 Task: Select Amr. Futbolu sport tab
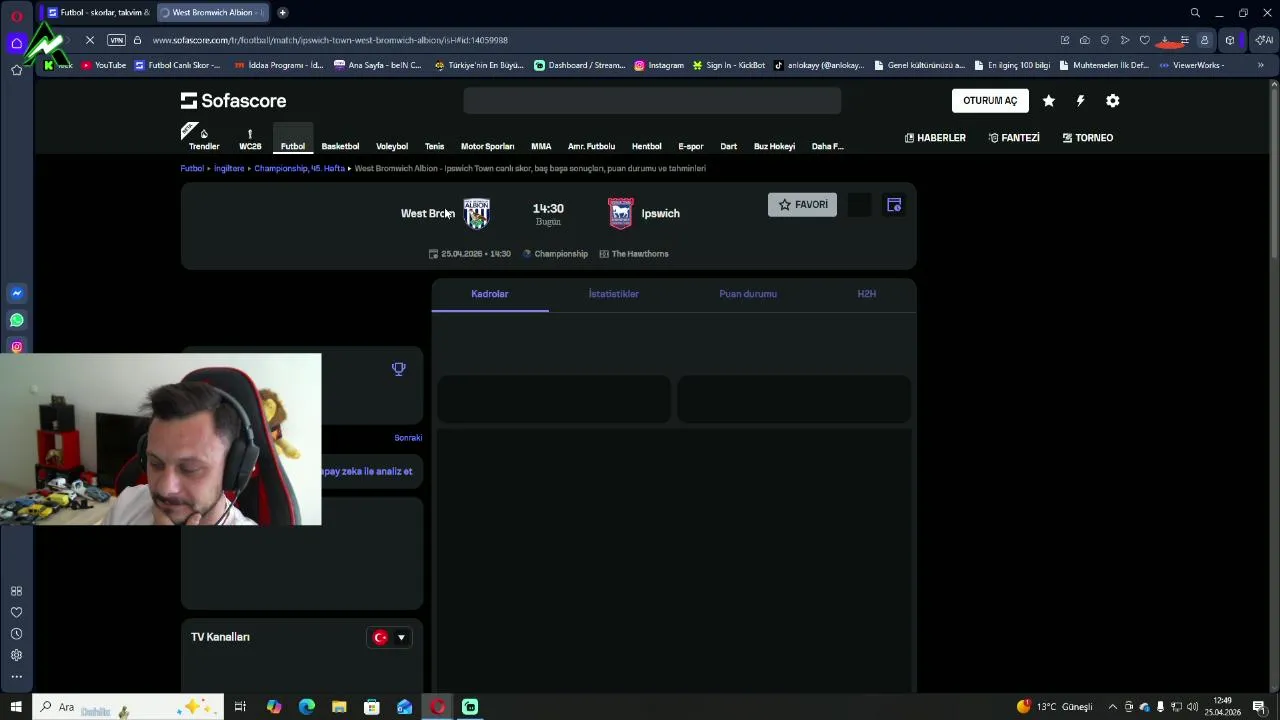pyautogui.click(x=591, y=146)
